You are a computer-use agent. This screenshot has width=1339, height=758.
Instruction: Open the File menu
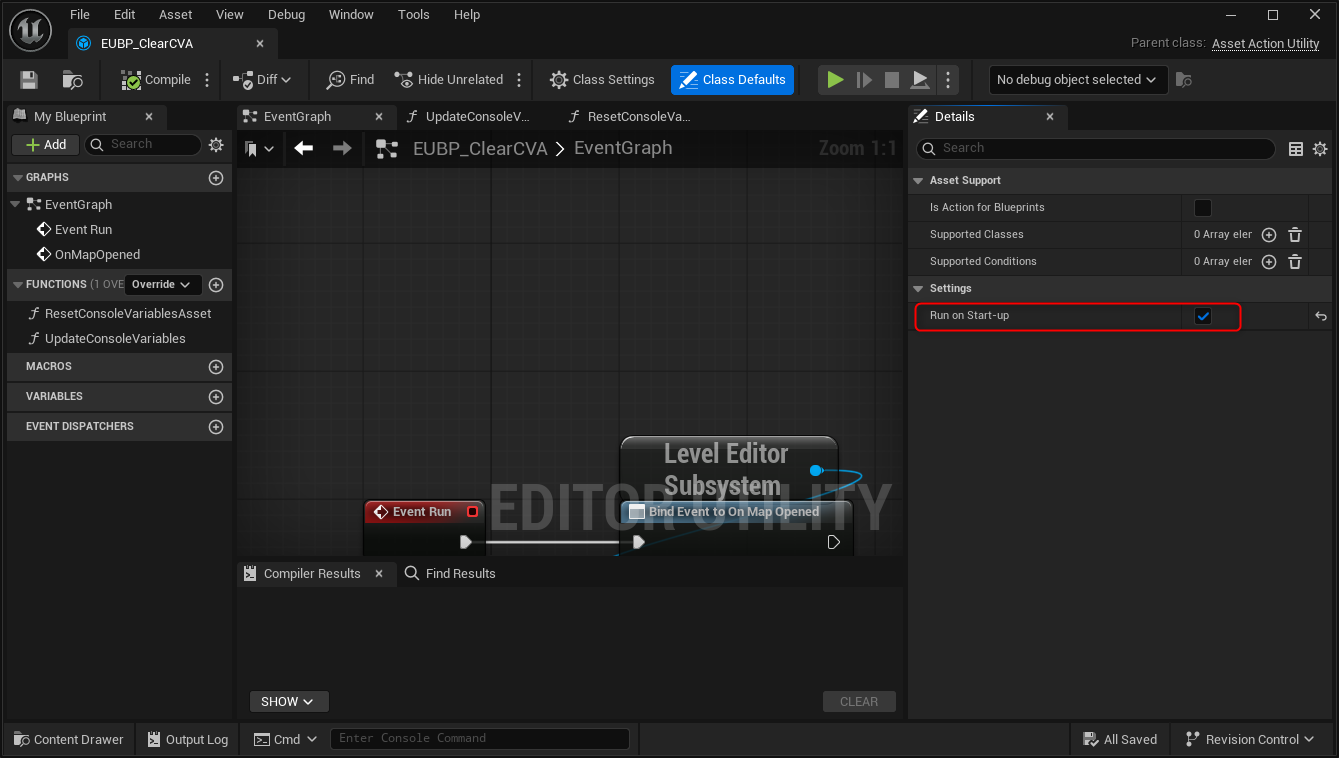80,15
